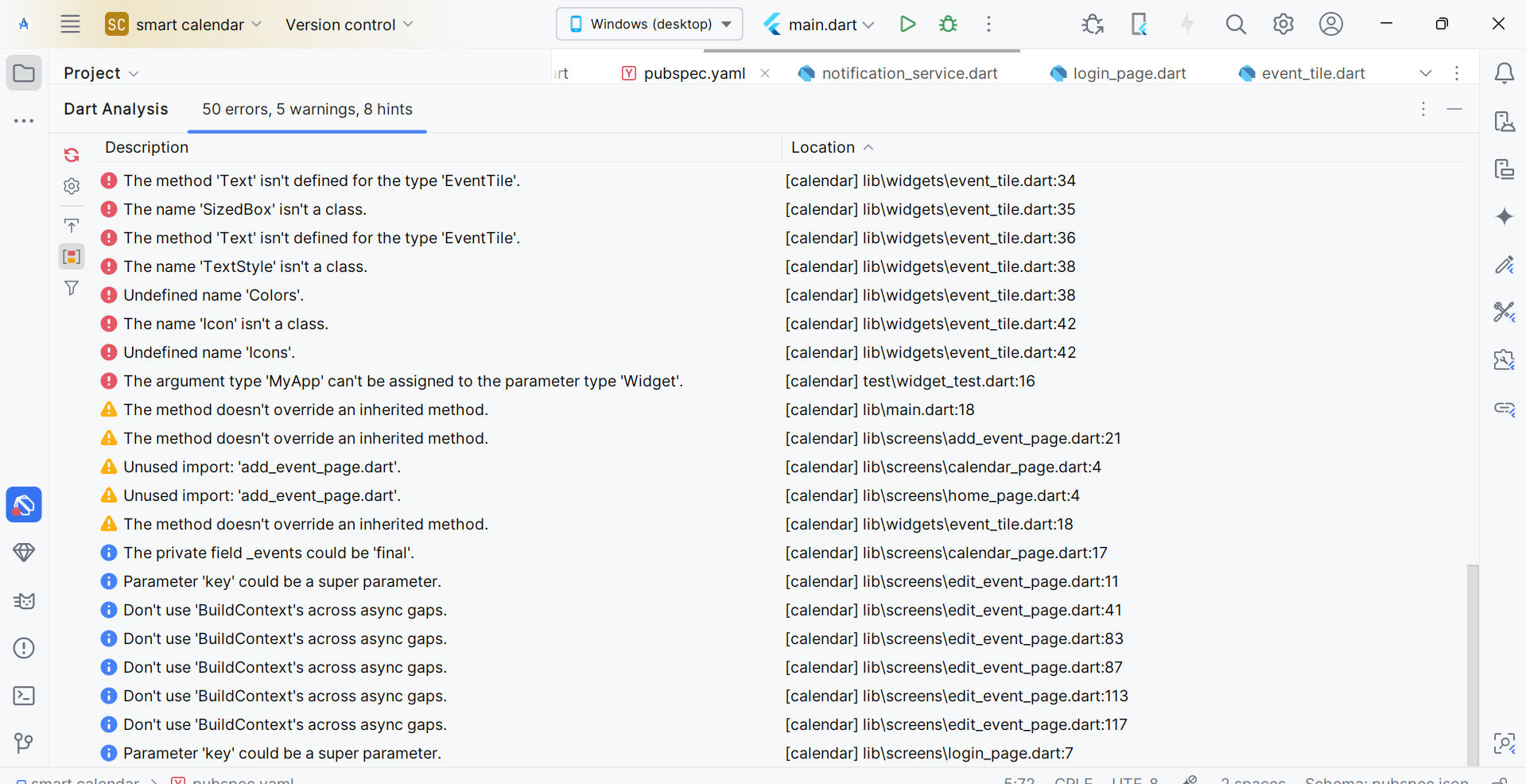This screenshot has height=784, width=1526.
Task: Open the Notifications bell
Action: pos(1504,73)
